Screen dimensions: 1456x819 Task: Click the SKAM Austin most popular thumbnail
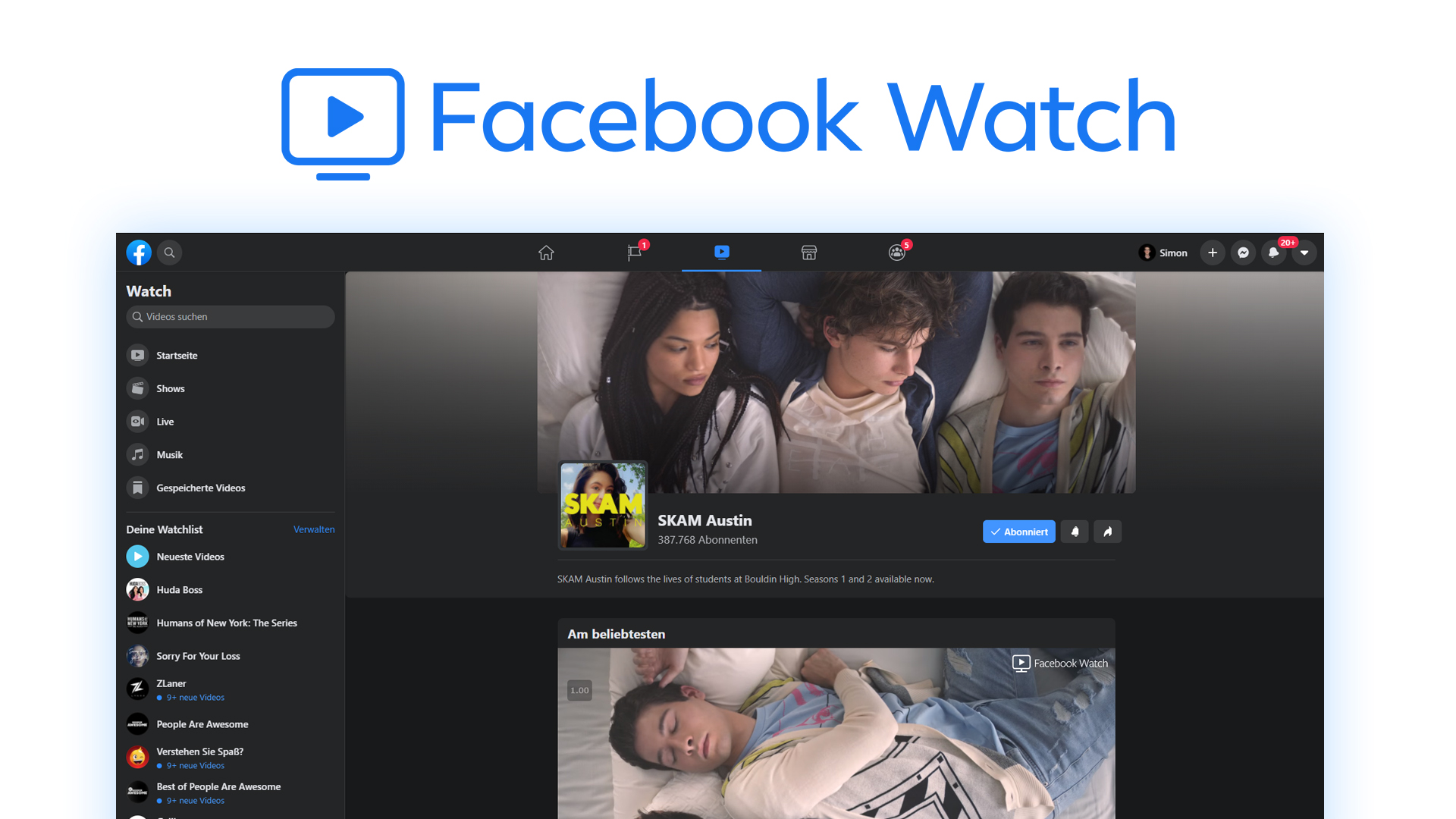coord(836,733)
